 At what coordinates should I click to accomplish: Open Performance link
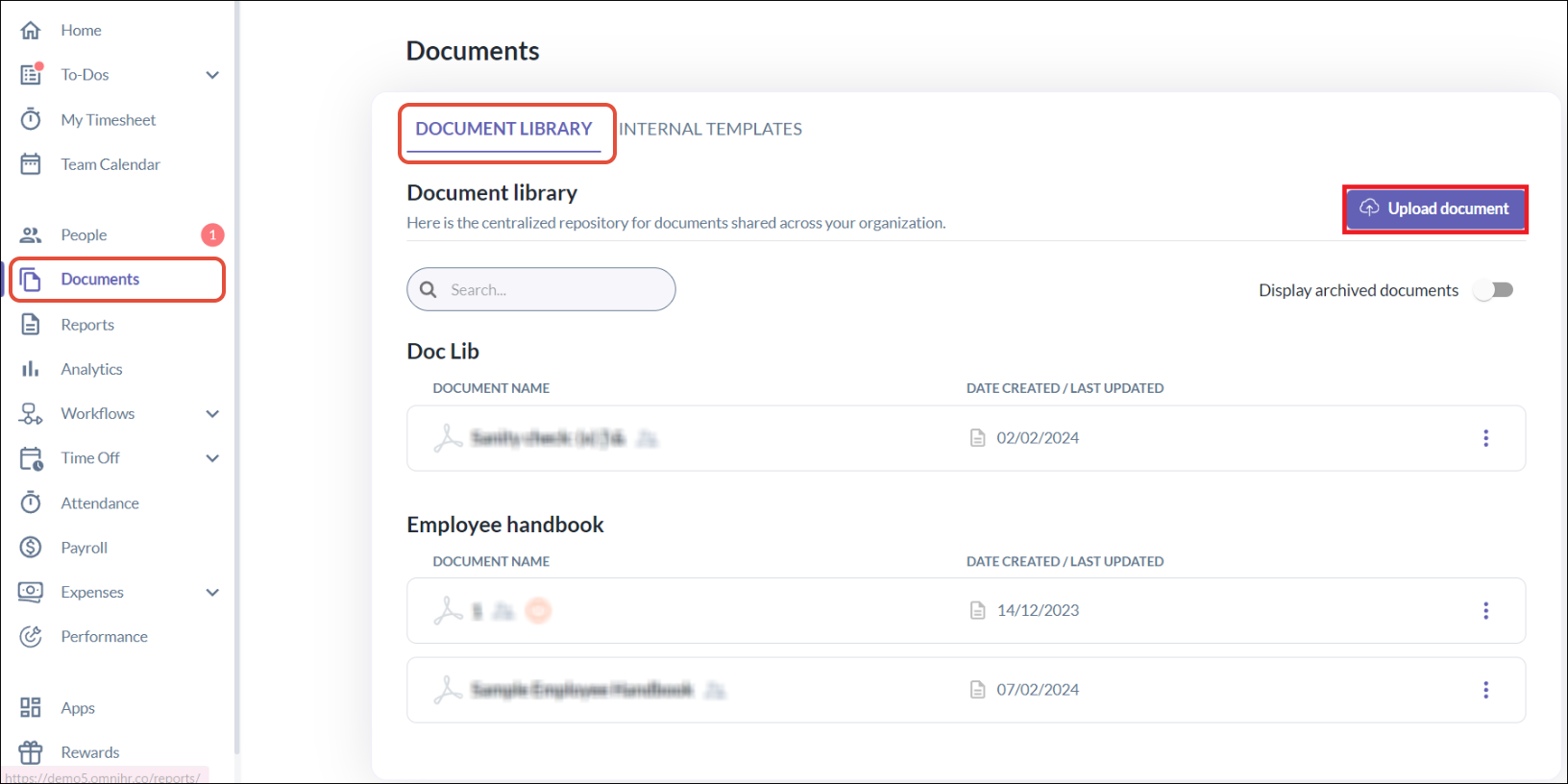(x=104, y=637)
